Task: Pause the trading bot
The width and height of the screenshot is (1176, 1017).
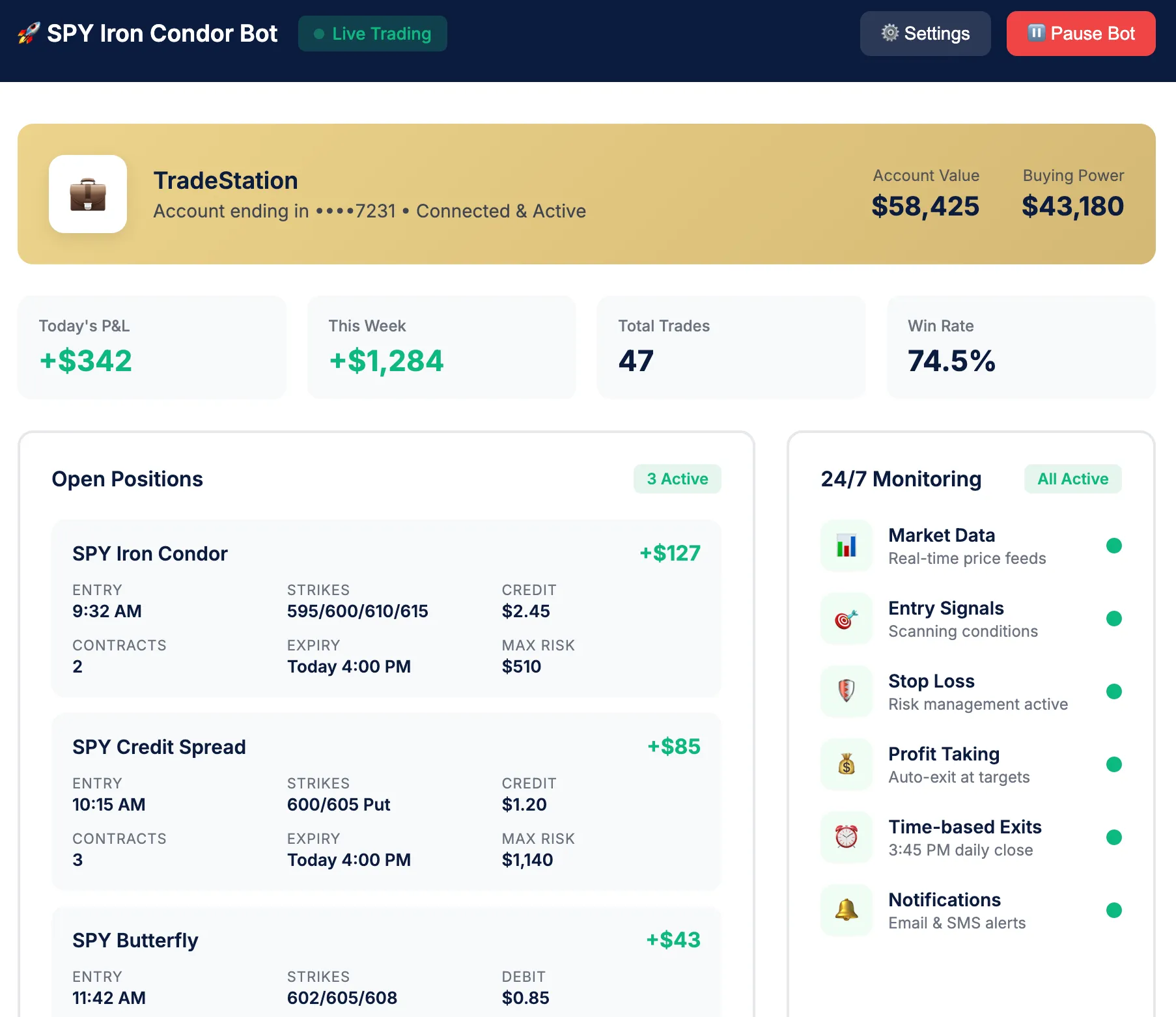Action: (1080, 33)
